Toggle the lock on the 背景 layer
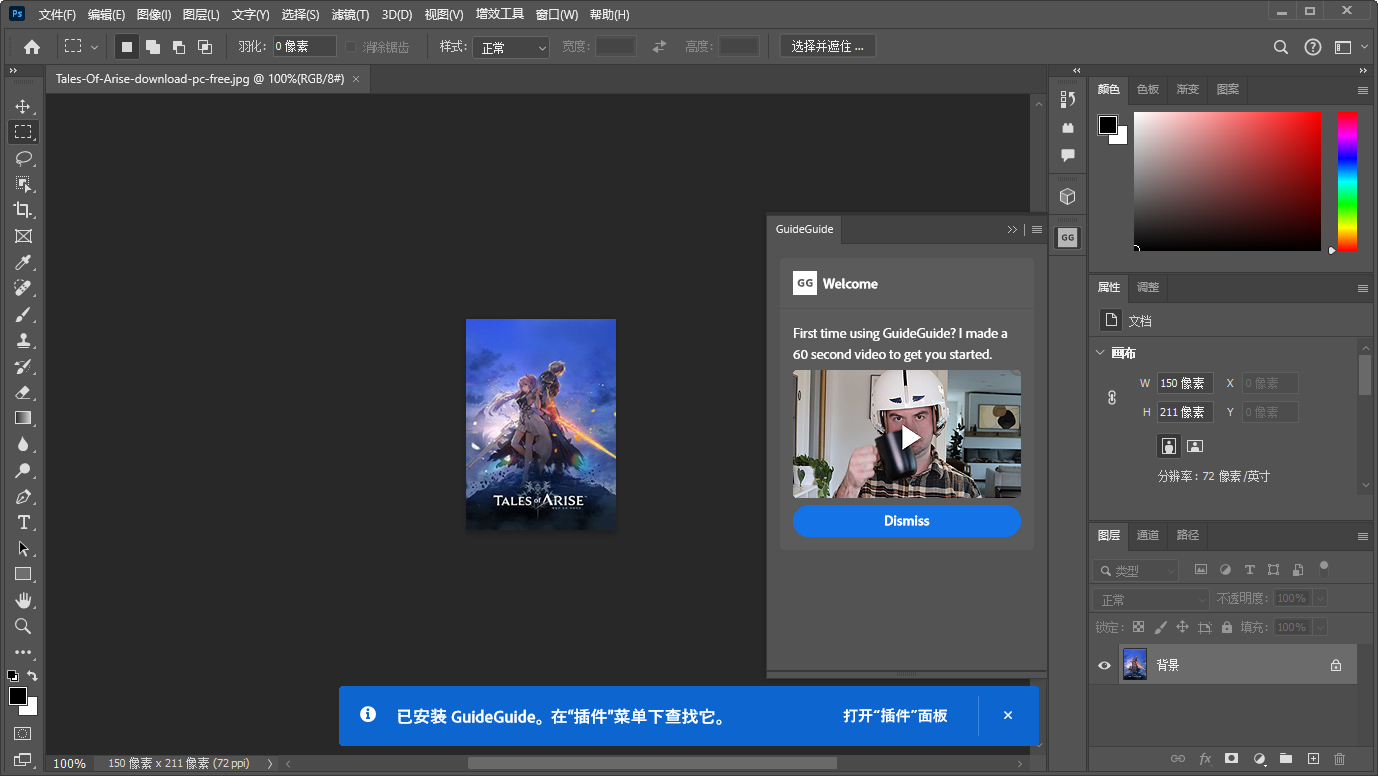Image resolution: width=1378 pixels, height=776 pixels. point(1336,663)
